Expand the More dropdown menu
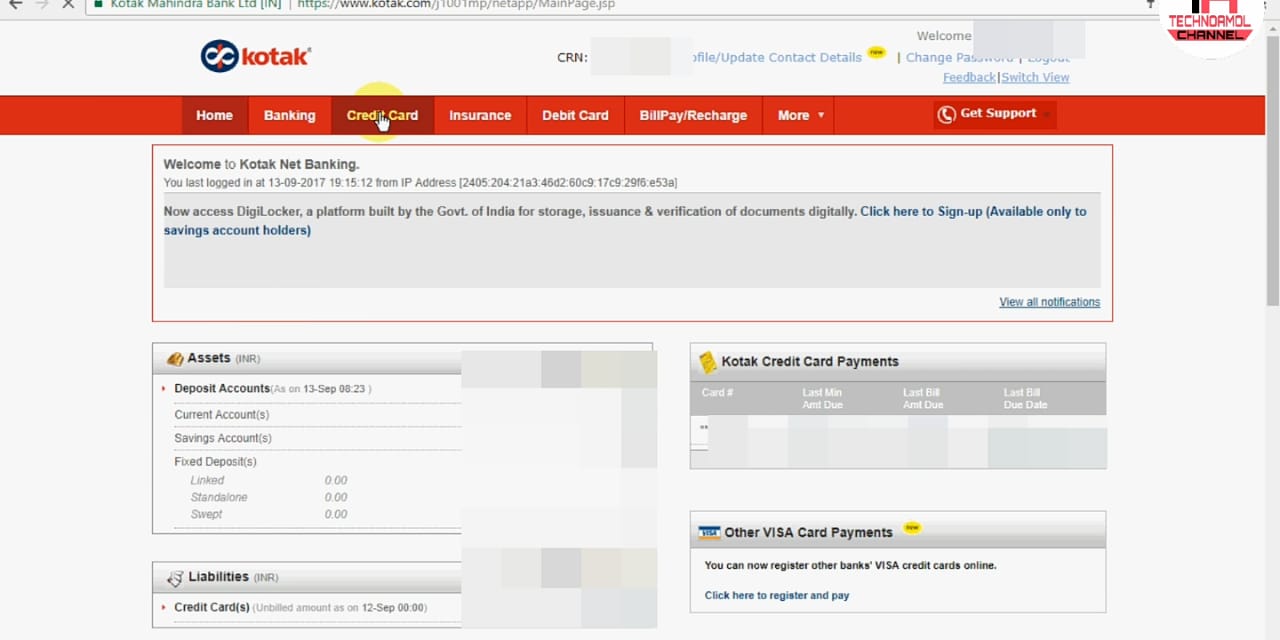The height and width of the screenshot is (640, 1280). pyautogui.click(x=800, y=115)
